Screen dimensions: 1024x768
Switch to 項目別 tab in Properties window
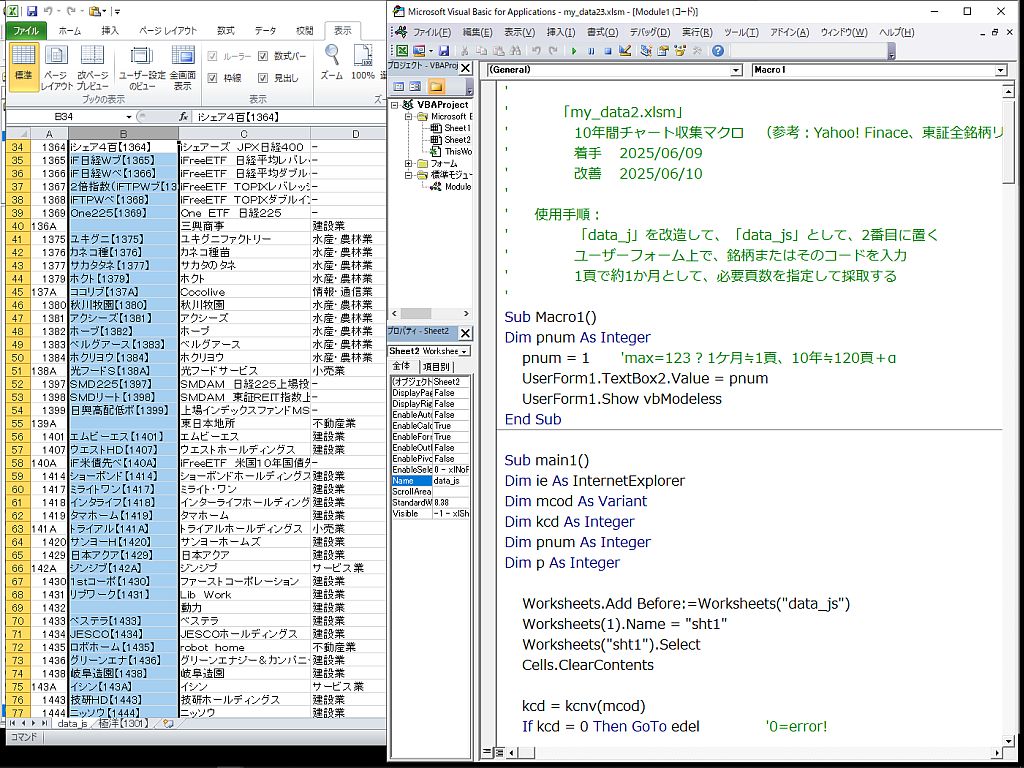click(436, 366)
